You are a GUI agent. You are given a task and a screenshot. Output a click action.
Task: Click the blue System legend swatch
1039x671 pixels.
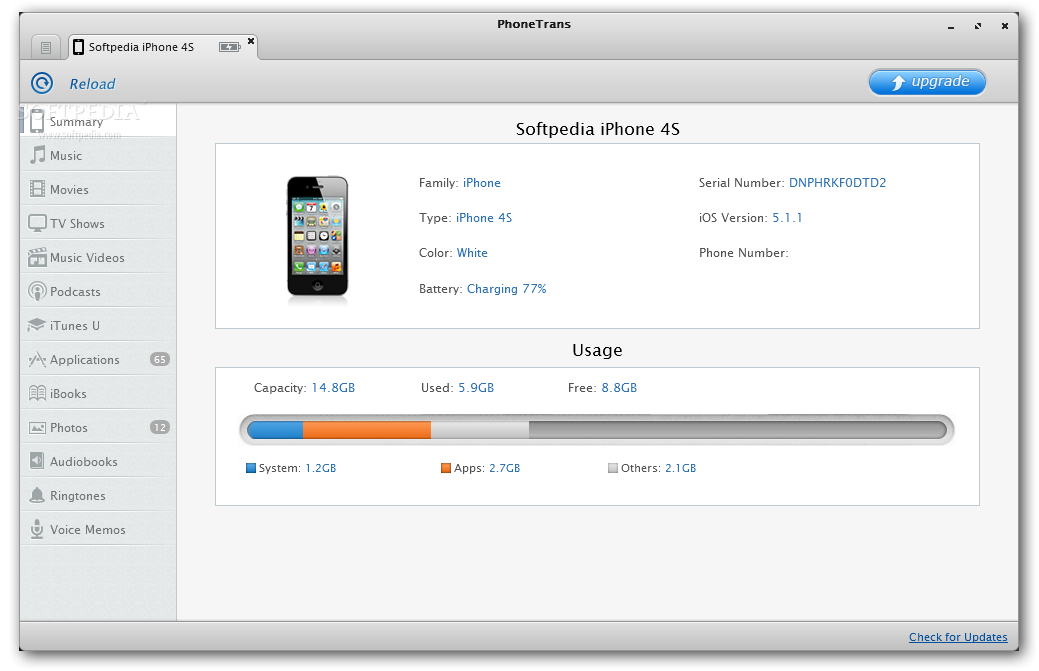pyautogui.click(x=250, y=468)
